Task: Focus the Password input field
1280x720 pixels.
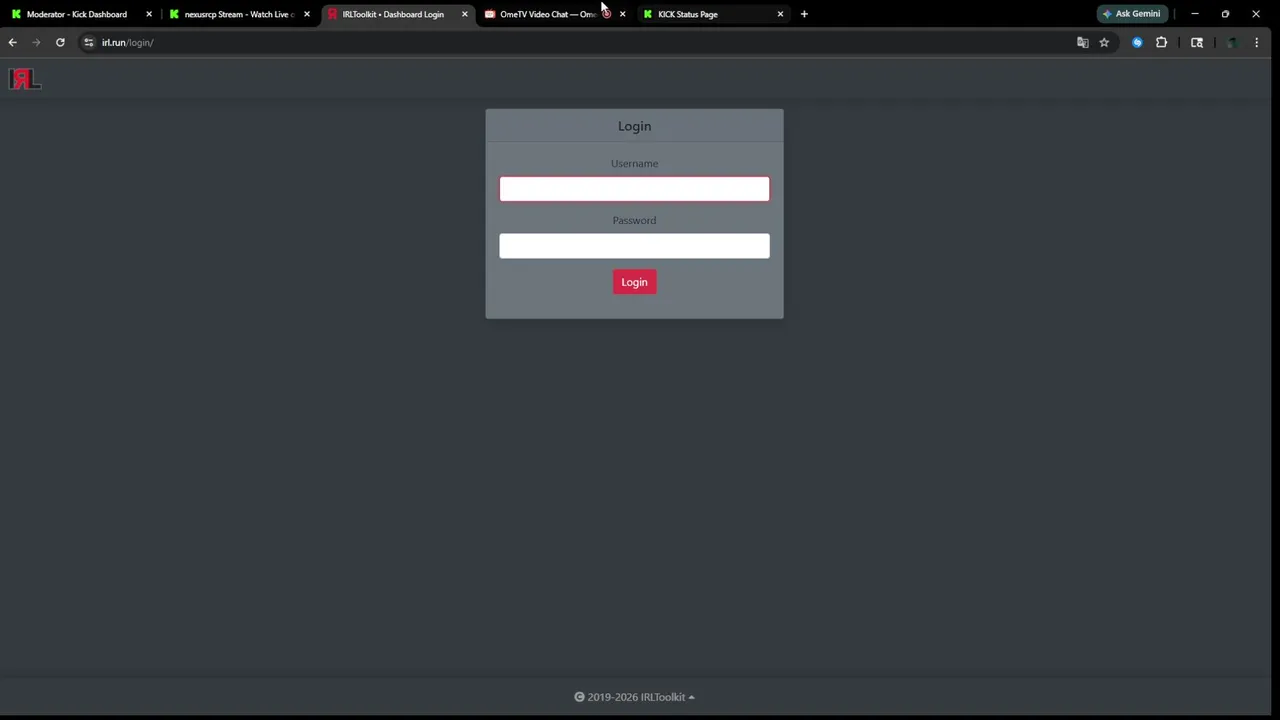Action: (x=634, y=246)
